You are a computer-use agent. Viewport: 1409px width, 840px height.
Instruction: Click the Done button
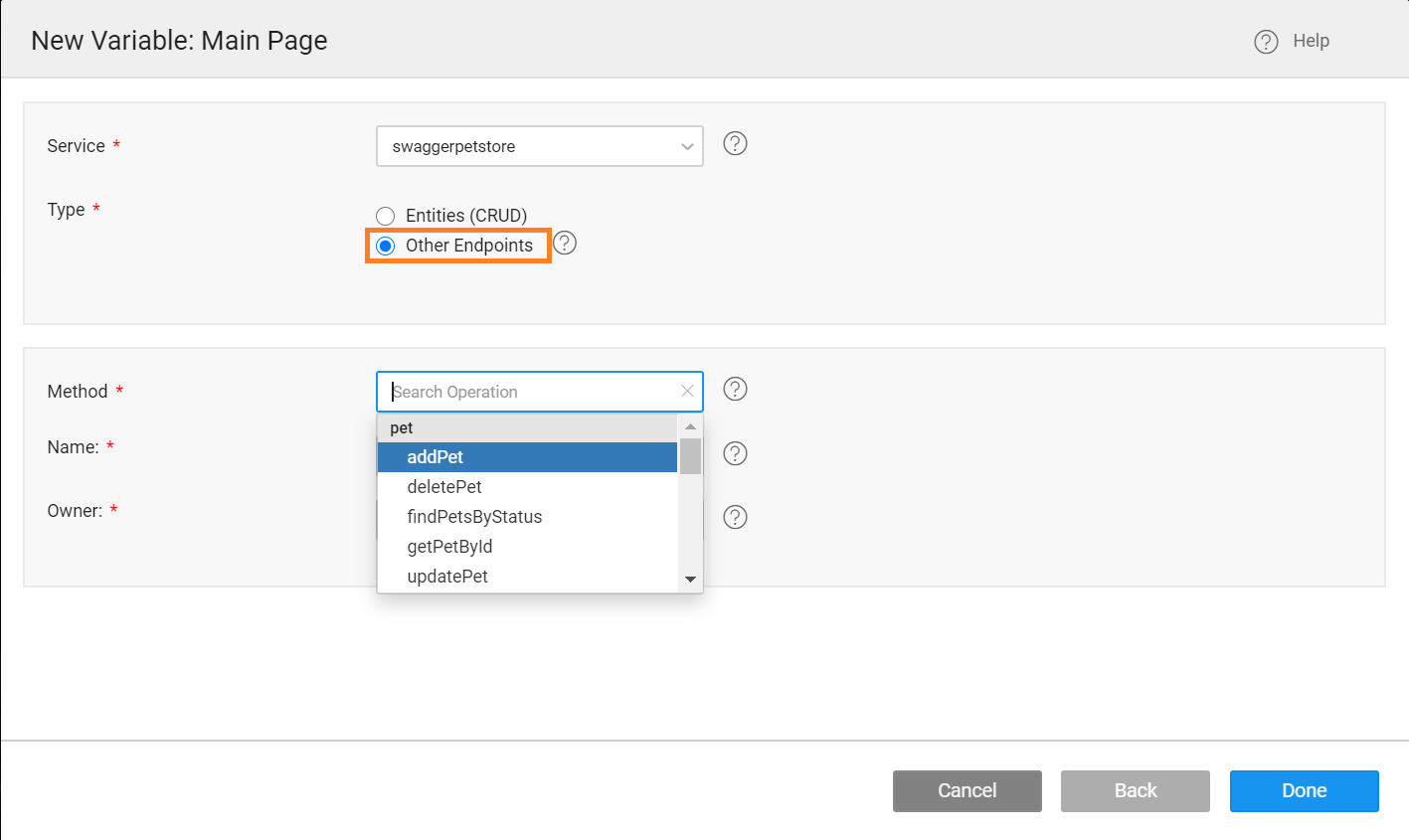click(1304, 790)
